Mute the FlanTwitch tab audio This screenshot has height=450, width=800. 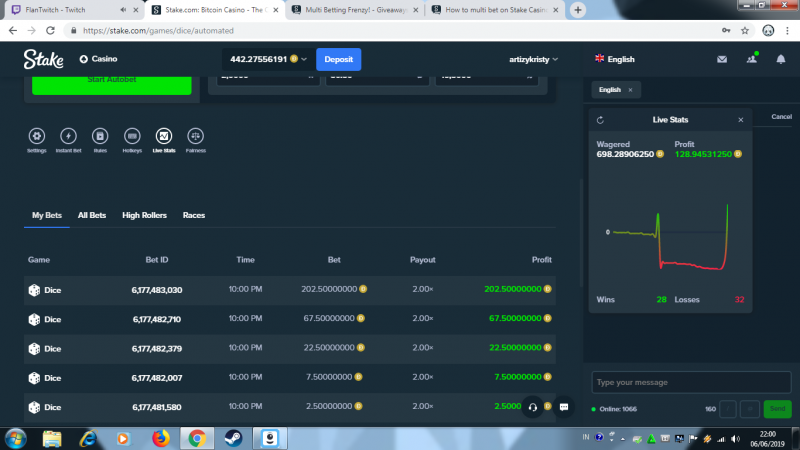123,10
